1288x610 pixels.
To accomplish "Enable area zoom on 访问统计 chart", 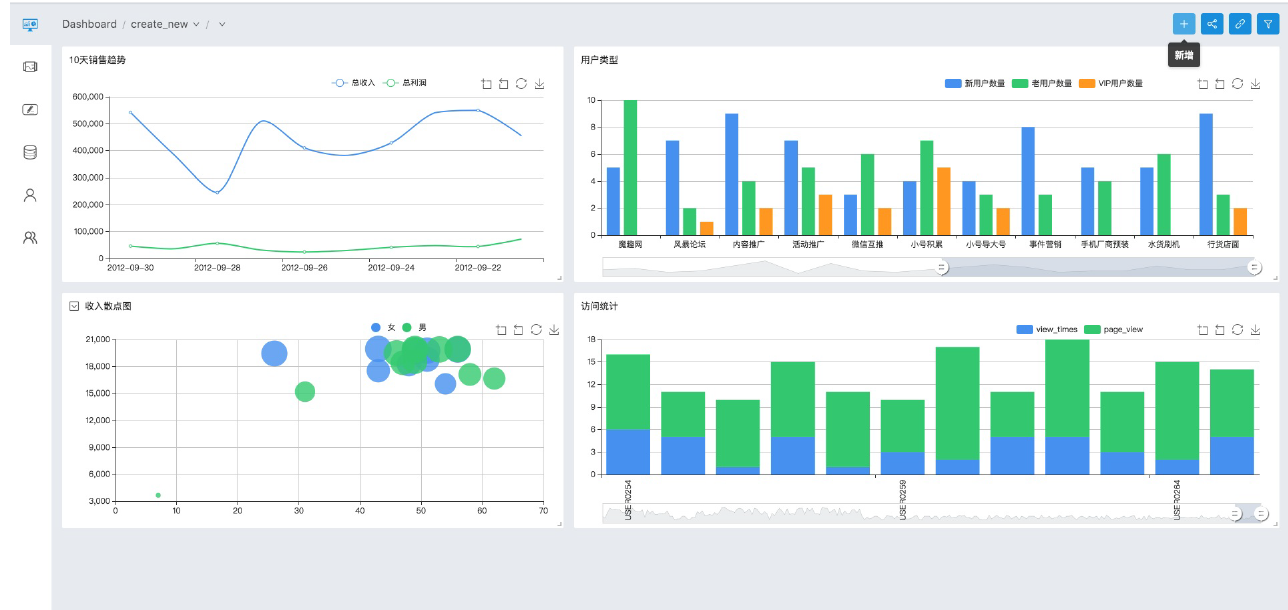I will pyautogui.click(x=1202, y=330).
